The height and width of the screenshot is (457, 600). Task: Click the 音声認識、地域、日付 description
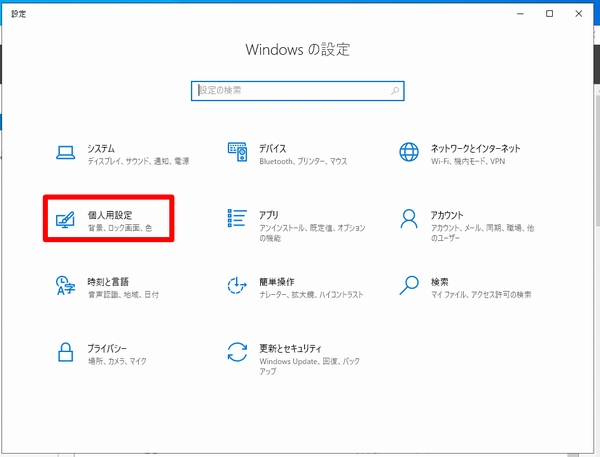(x=123, y=294)
